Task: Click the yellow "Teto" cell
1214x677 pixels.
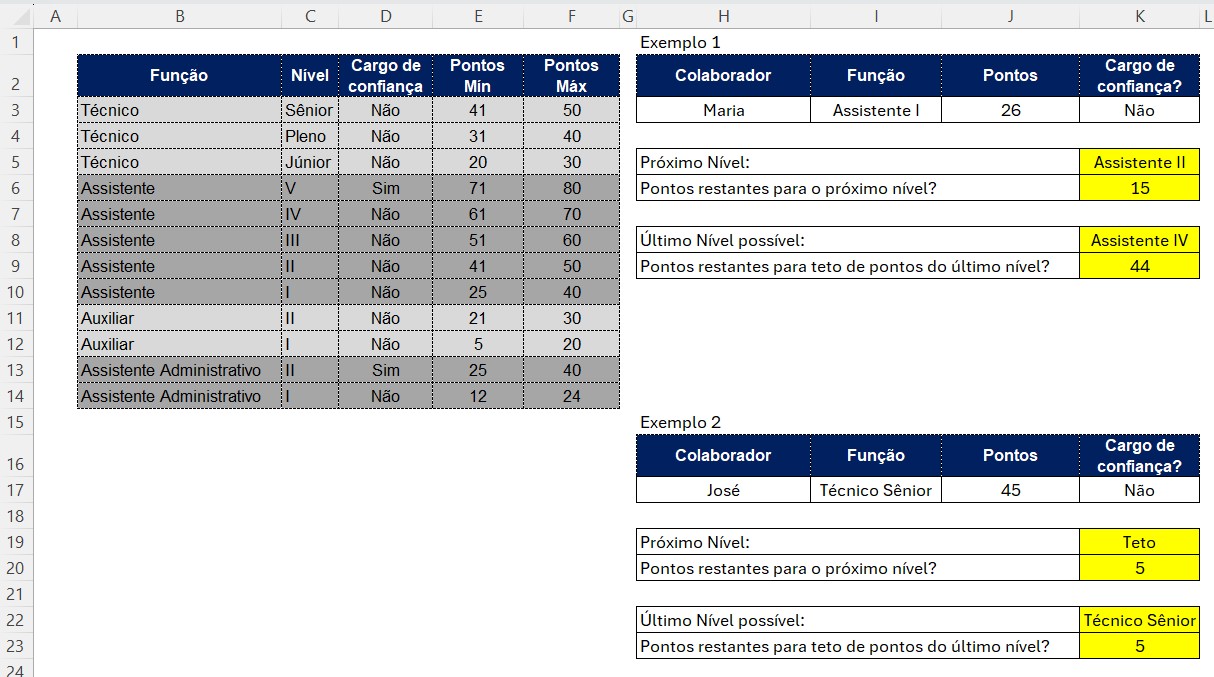Action: [1139, 542]
